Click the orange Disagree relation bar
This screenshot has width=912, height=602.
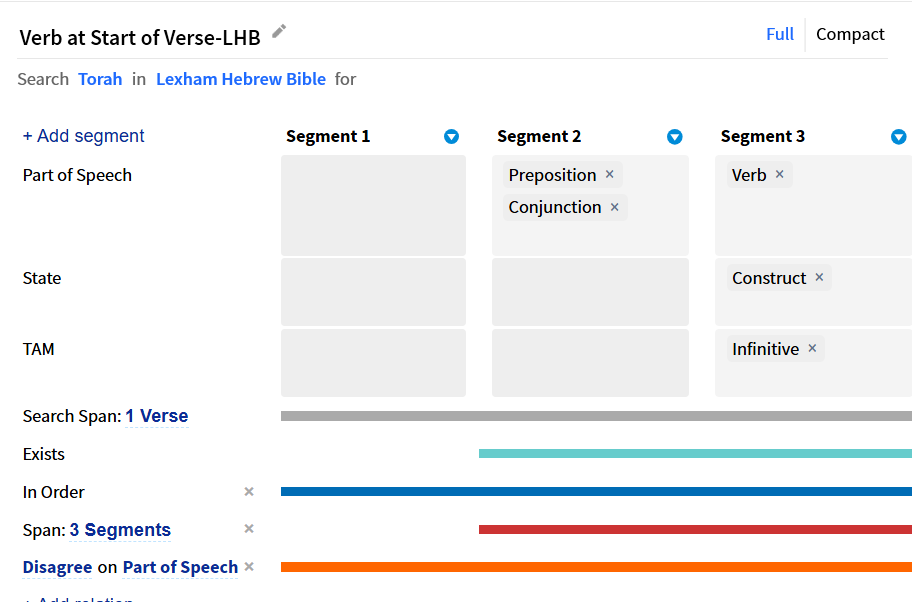[x=596, y=567]
